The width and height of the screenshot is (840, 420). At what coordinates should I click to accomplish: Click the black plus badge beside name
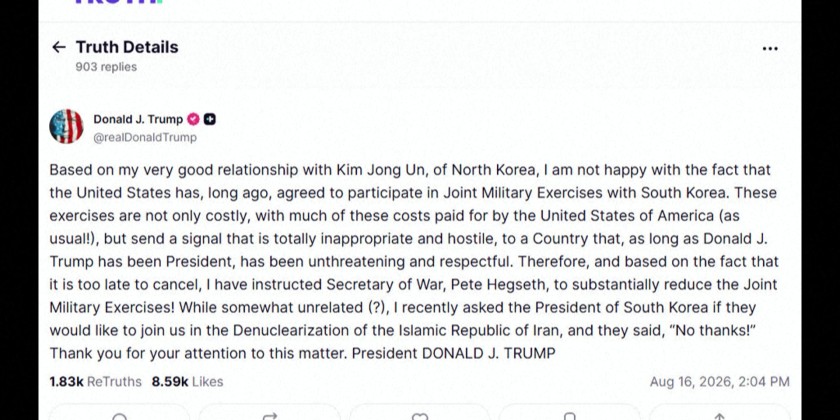[x=210, y=119]
